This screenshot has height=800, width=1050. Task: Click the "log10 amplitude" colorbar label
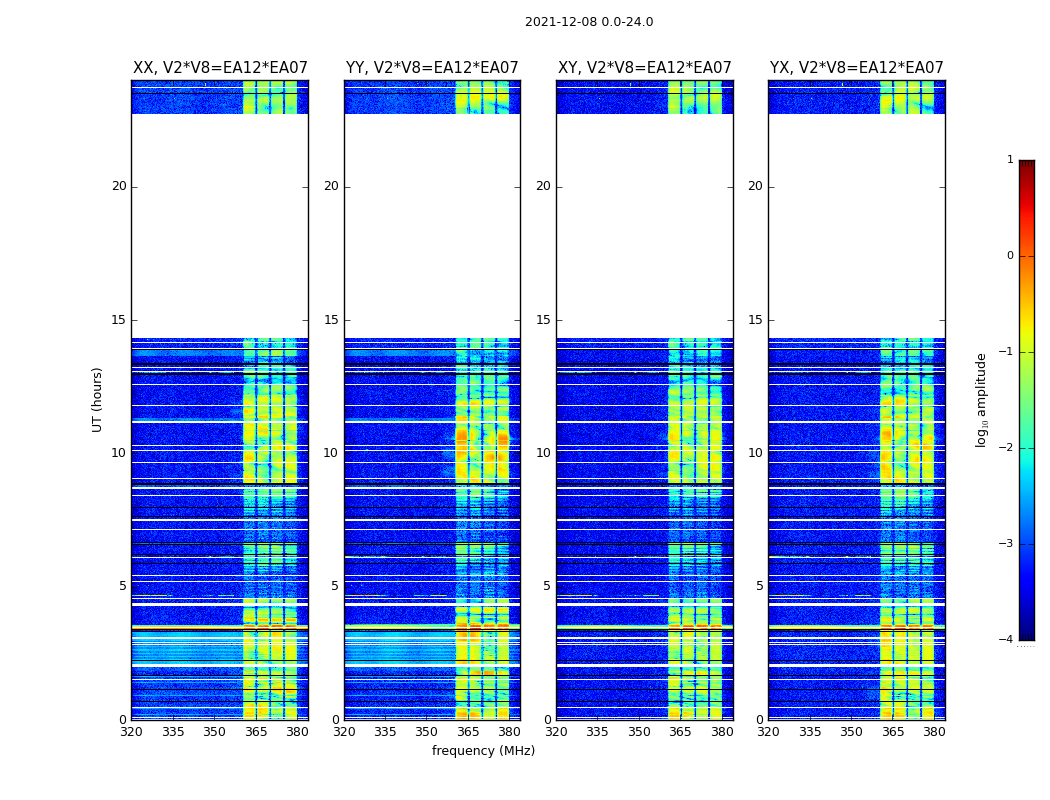pos(982,399)
